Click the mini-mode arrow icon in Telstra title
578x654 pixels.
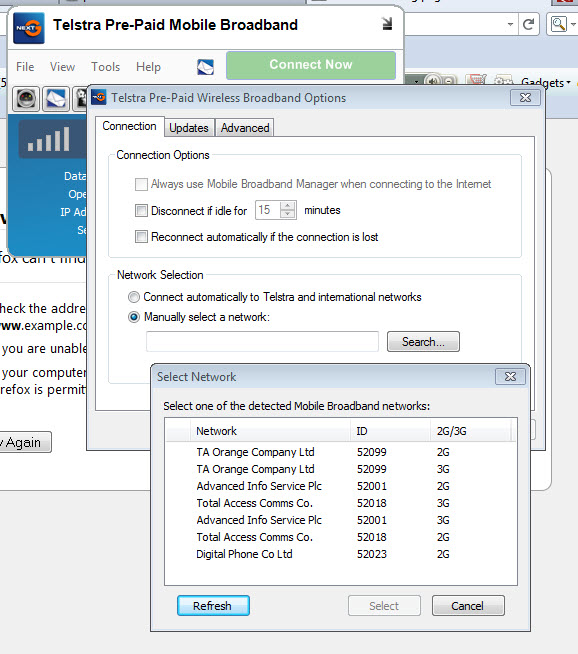coord(387,24)
